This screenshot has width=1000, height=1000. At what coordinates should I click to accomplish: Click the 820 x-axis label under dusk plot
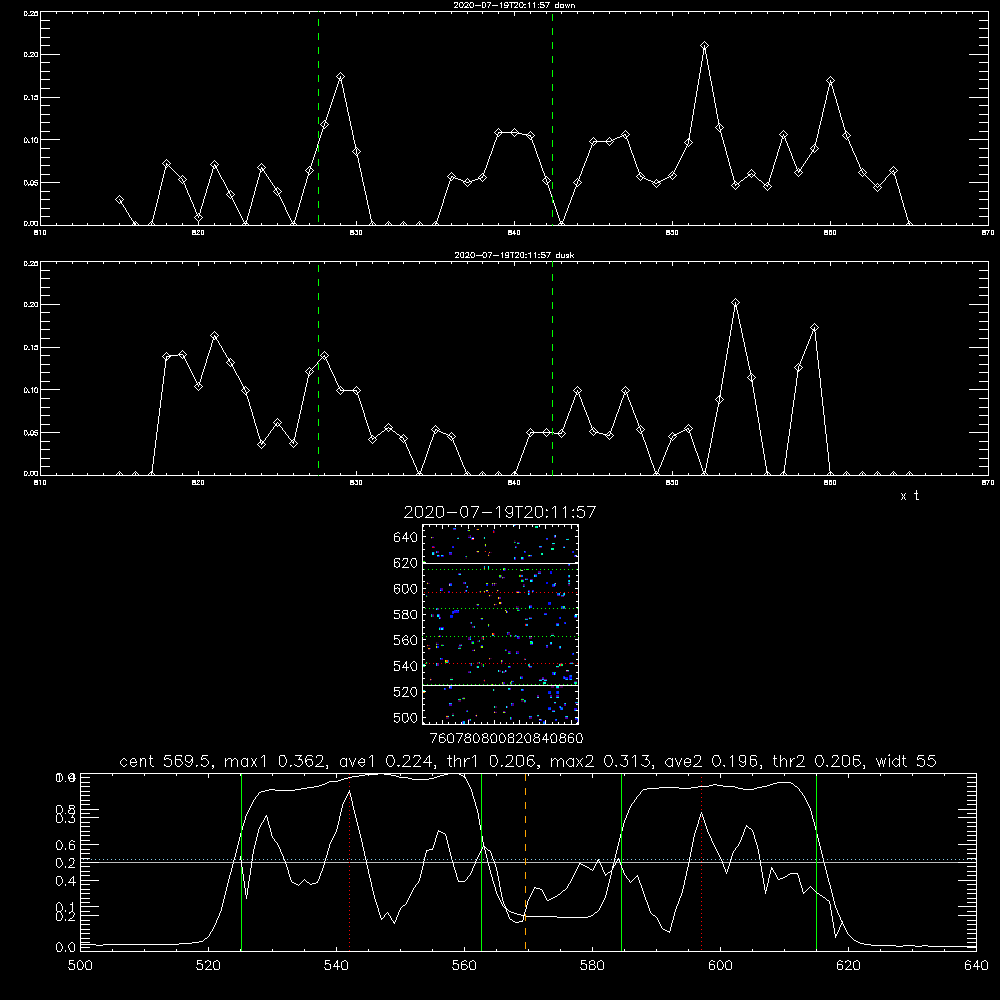tap(198, 483)
